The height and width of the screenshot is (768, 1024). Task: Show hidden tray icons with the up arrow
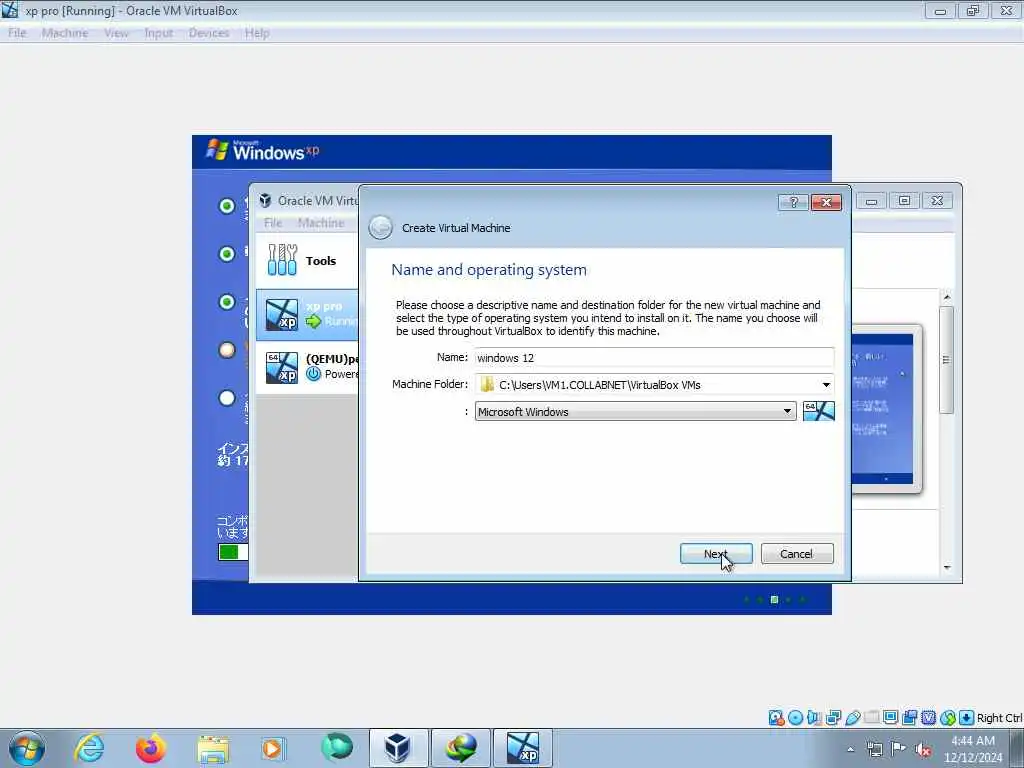850,749
